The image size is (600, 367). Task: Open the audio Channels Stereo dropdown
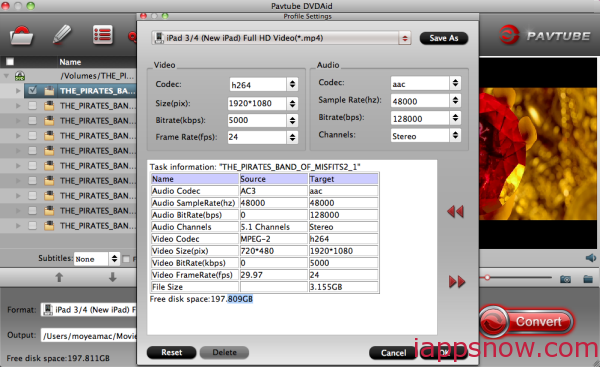tap(426, 135)
